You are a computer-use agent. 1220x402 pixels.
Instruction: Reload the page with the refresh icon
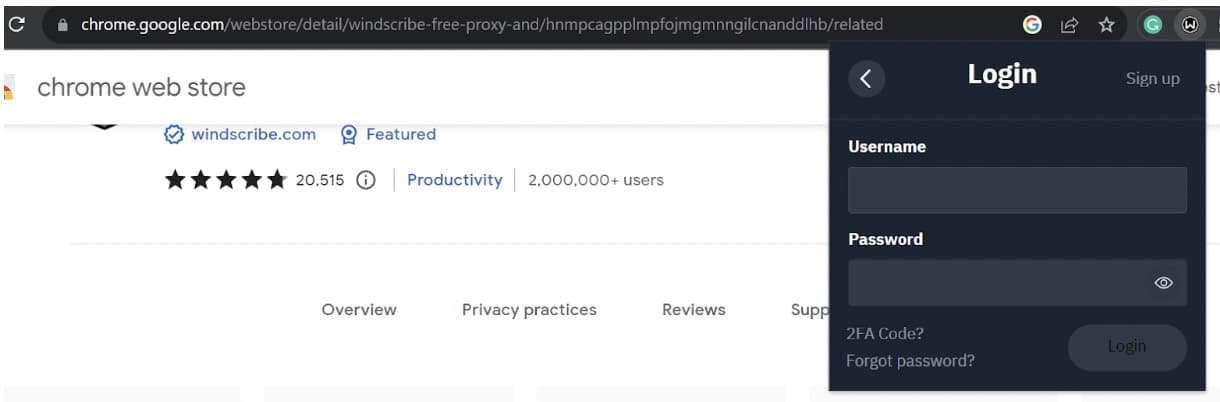pyautogui.click(x=16, y=24)
